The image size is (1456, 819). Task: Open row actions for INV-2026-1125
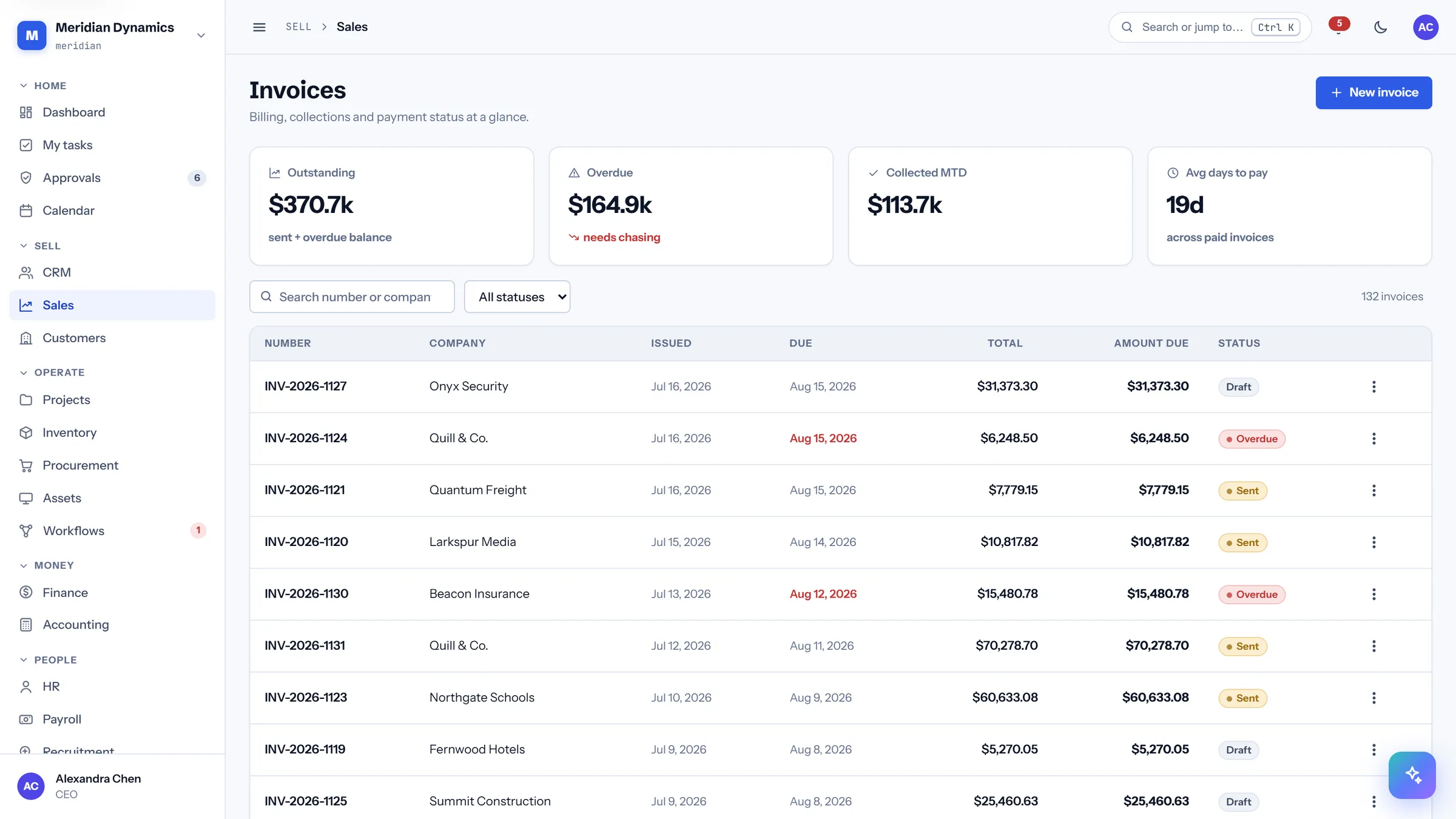click(1373, 801)
